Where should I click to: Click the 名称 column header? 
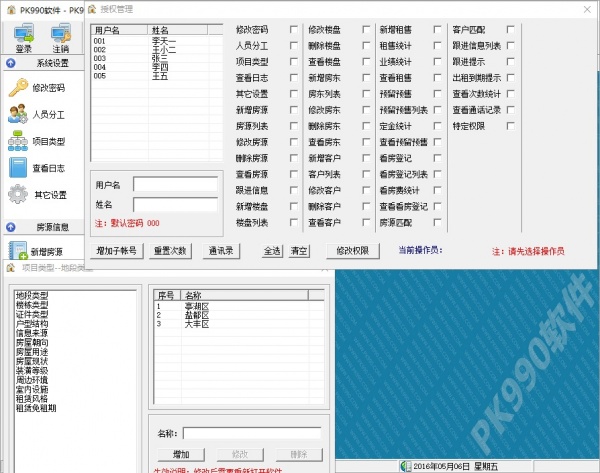[244, 295]
